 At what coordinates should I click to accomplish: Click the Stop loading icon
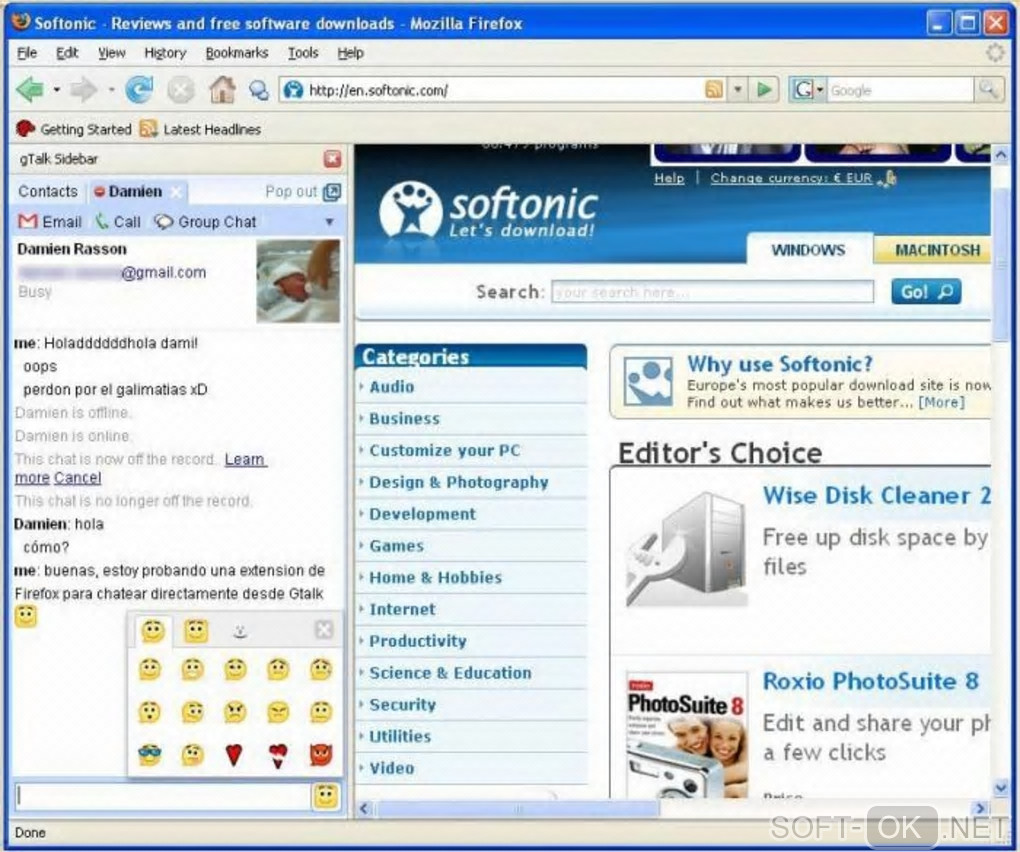(181, 89)
